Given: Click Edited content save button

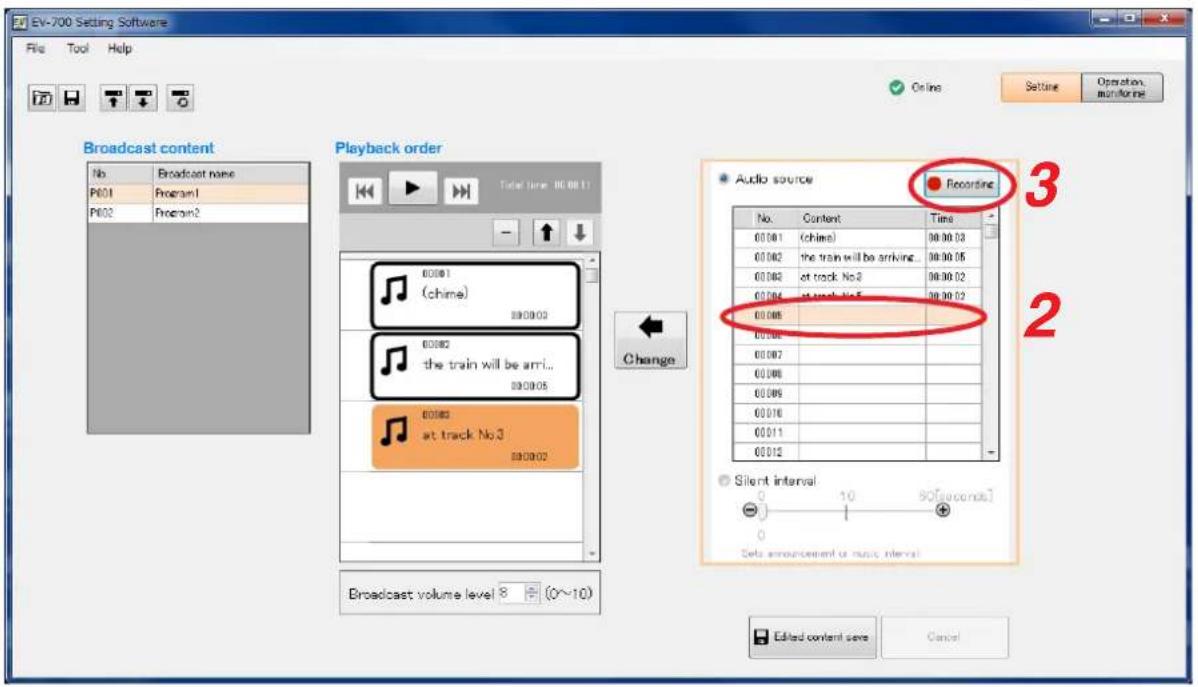Looking at the screenshot, I should [x=812, y=637].
